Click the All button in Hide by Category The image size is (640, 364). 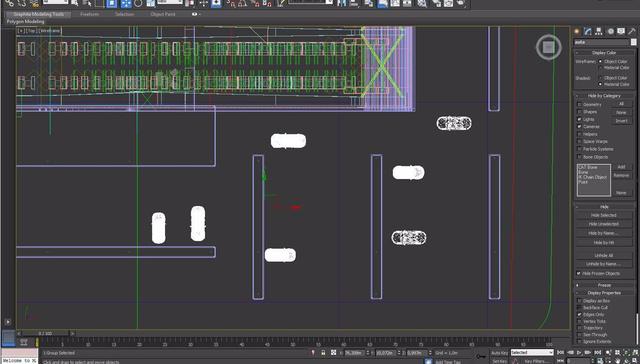pyautogui.click(x=621, y=104)
